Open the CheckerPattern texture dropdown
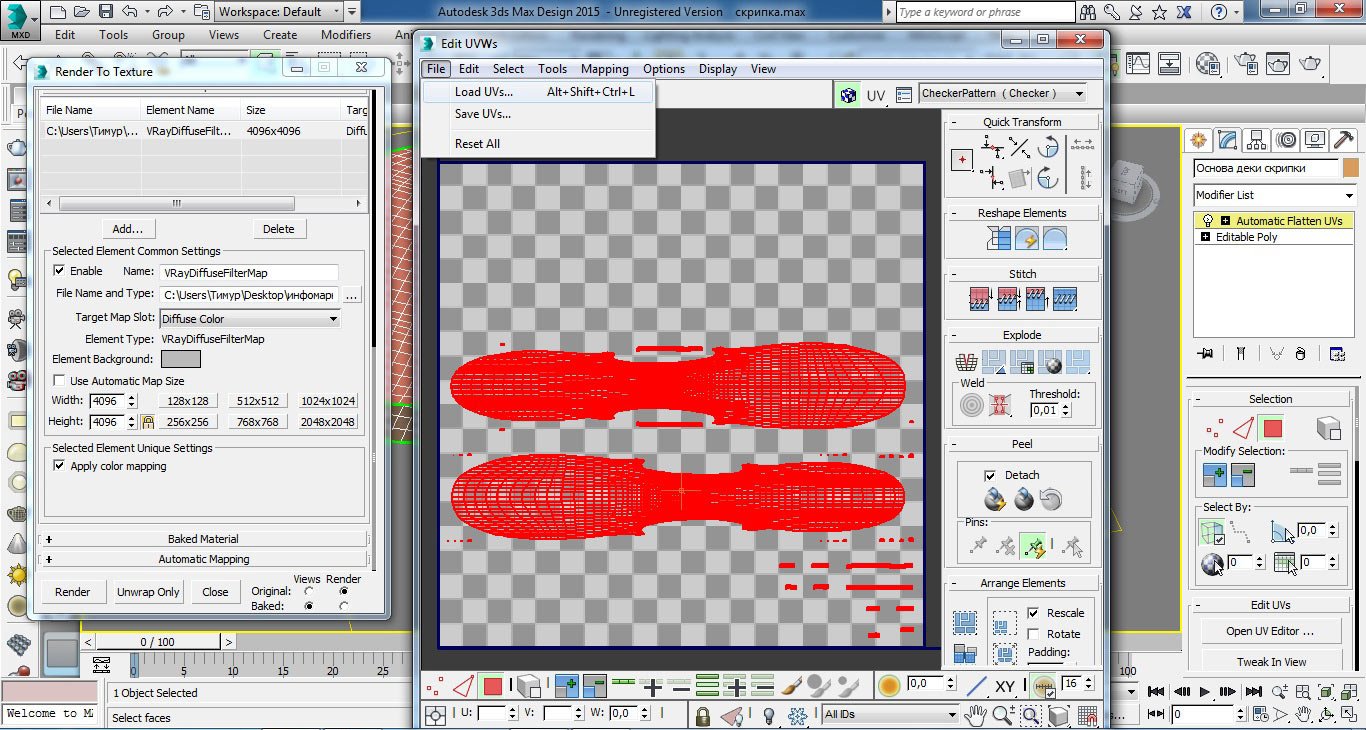Viewport: 1366px width, 730px height. (1003, 94)
